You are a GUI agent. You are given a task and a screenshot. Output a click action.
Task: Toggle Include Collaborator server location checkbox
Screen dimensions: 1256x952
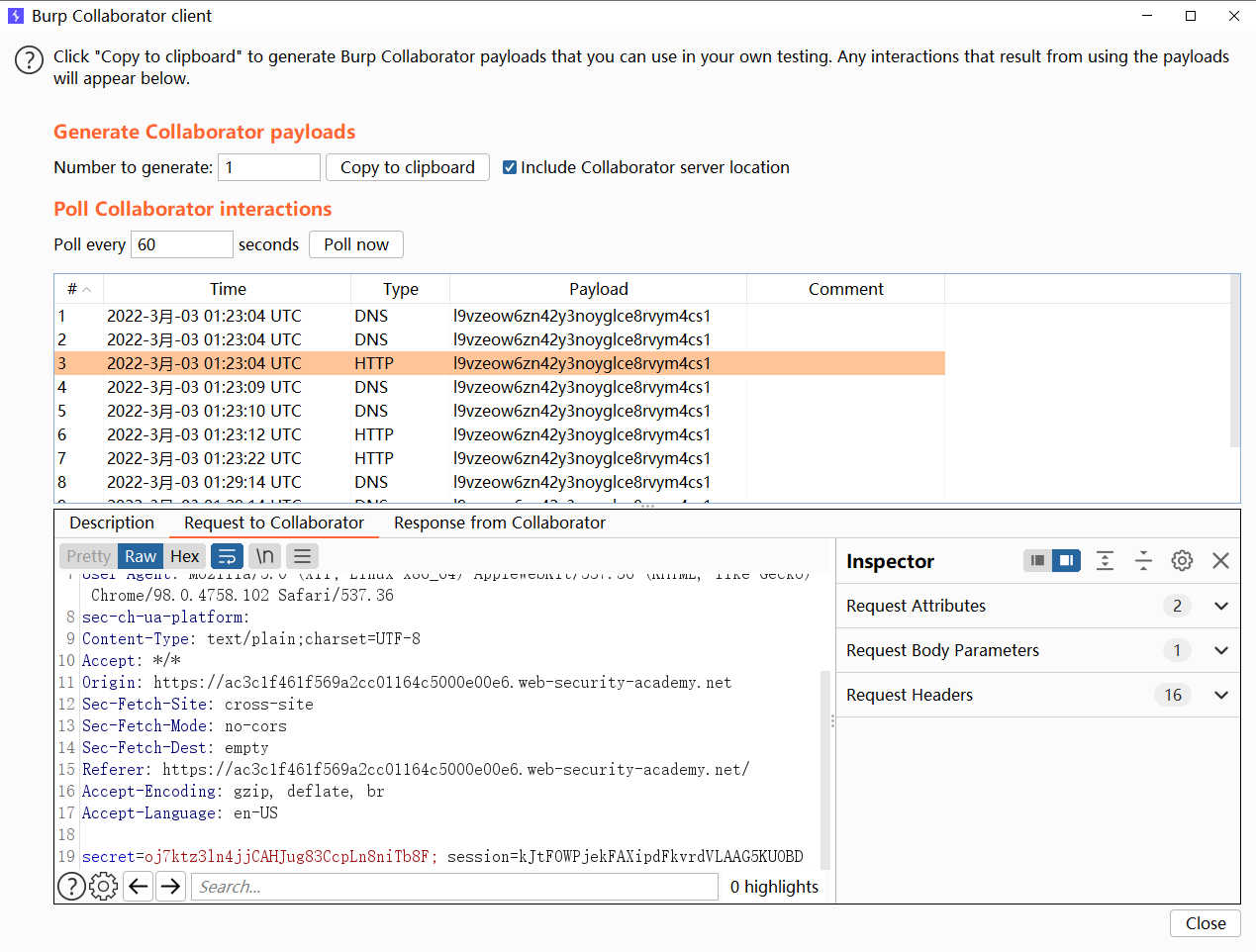tap(510, 167)
